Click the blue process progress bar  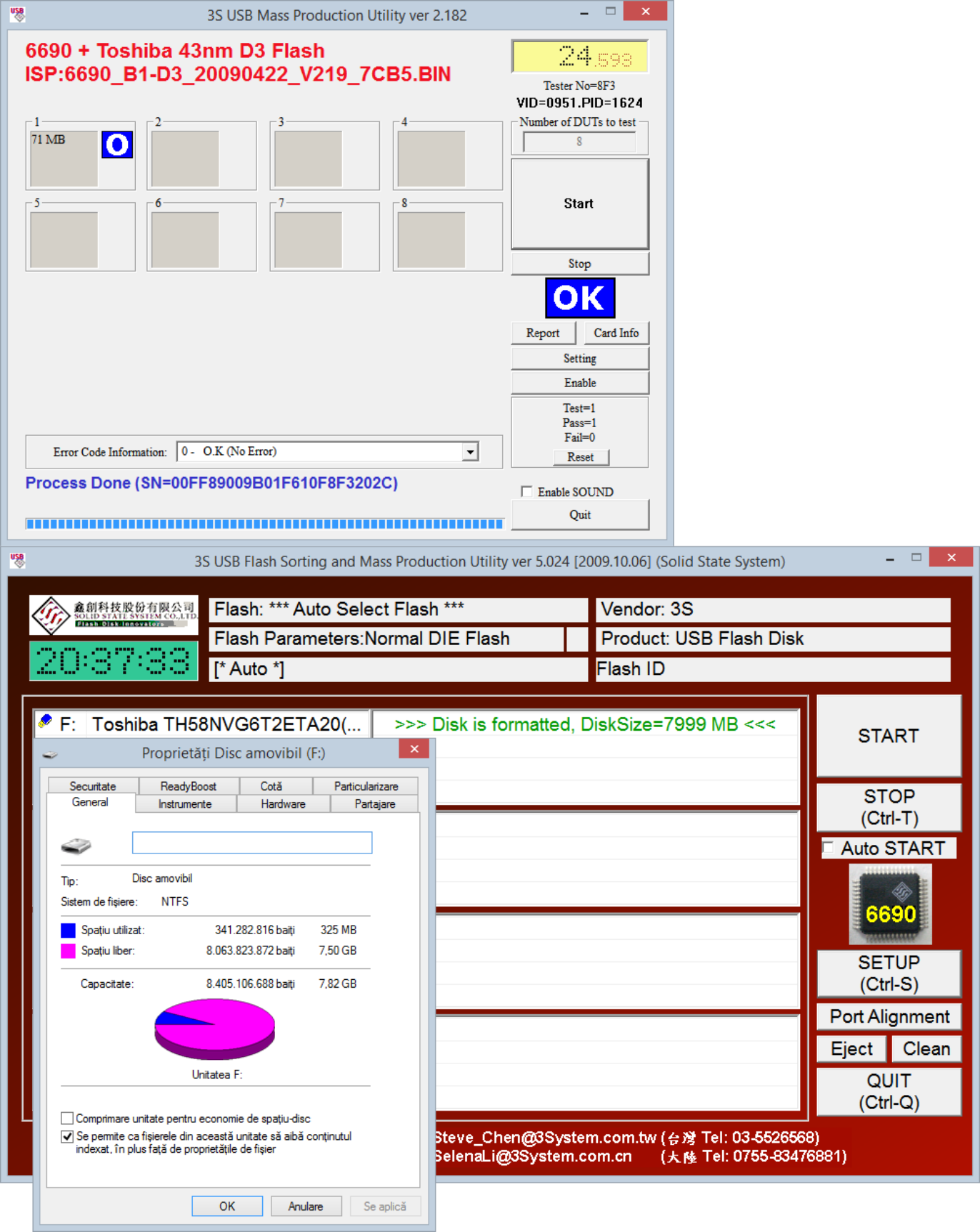(264, 524)
